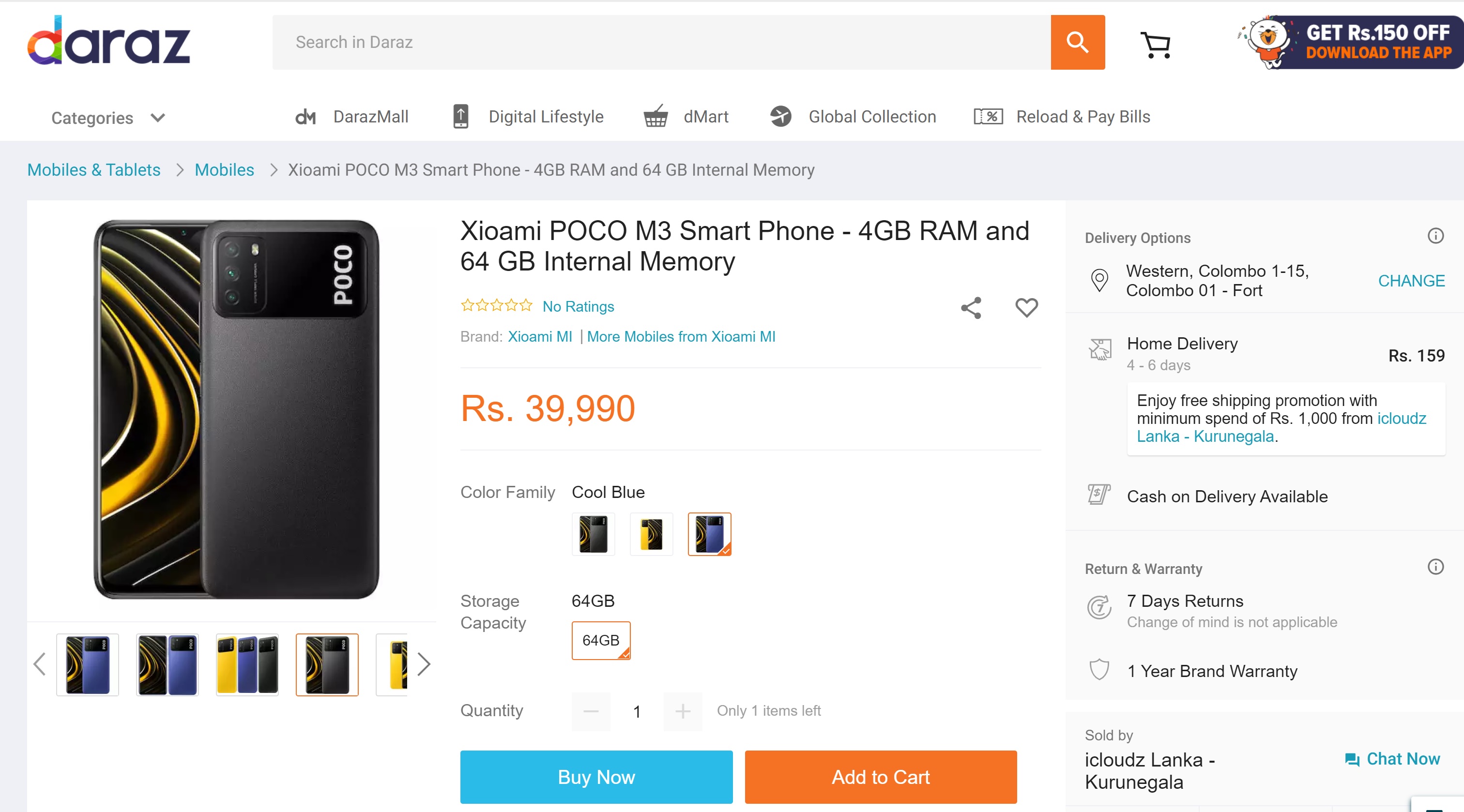Increase quantity with plus stepper
The image size is (1464, 812).
tap(682, 710)
